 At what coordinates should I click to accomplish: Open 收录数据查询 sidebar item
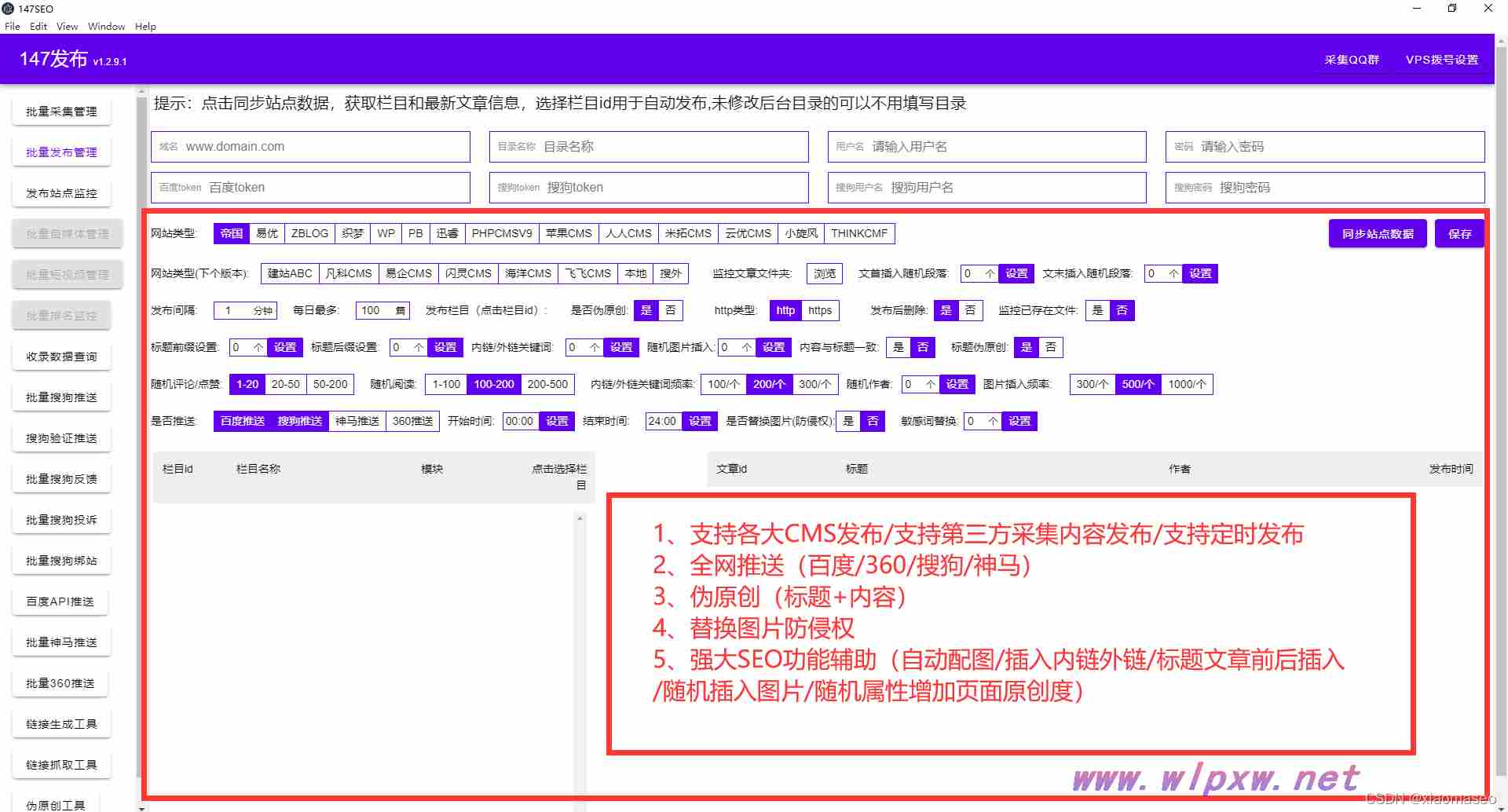(x=61, y=357)
